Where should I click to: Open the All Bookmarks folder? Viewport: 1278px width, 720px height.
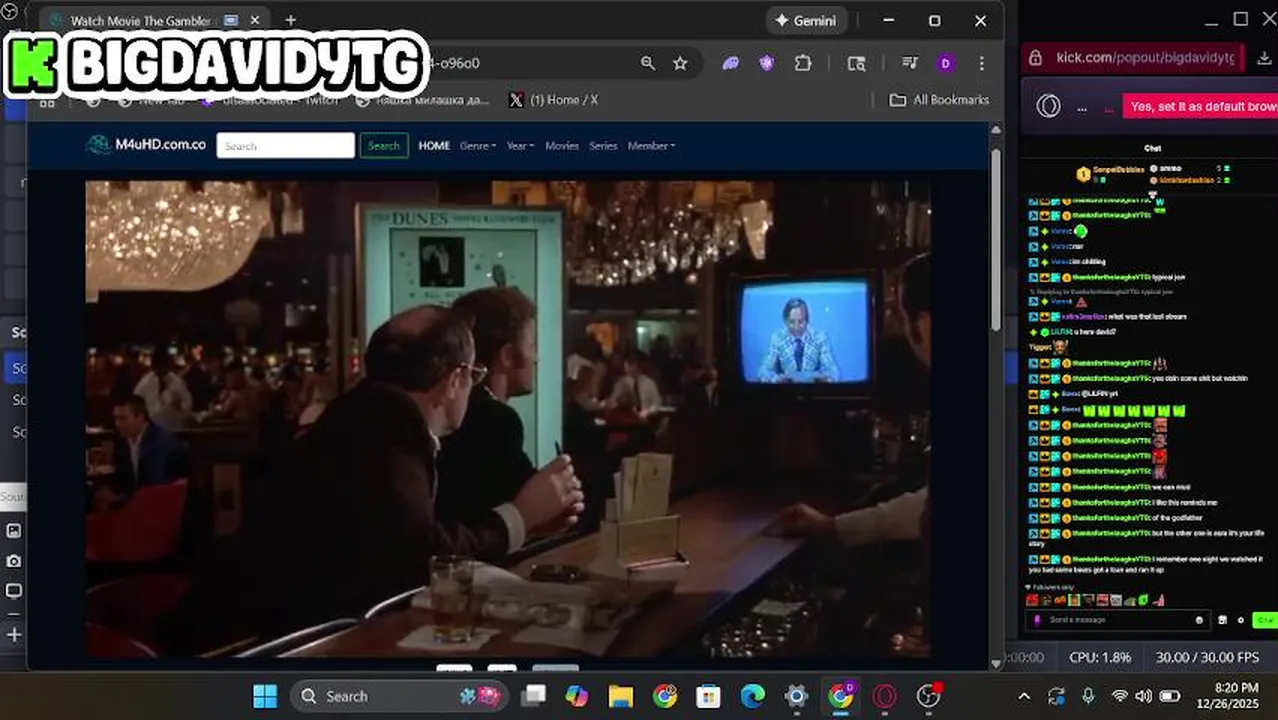click(939, 100)
